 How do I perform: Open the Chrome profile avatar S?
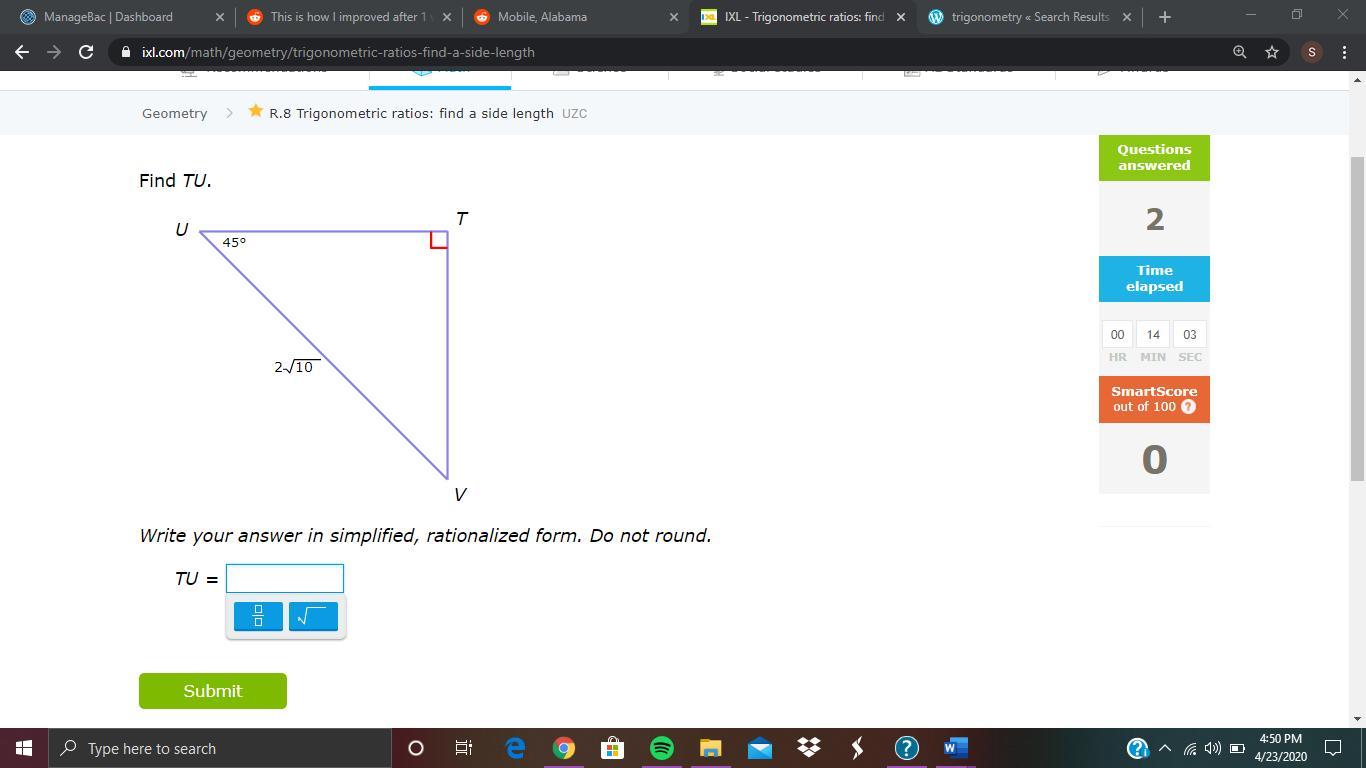(x=1312, y=52)
